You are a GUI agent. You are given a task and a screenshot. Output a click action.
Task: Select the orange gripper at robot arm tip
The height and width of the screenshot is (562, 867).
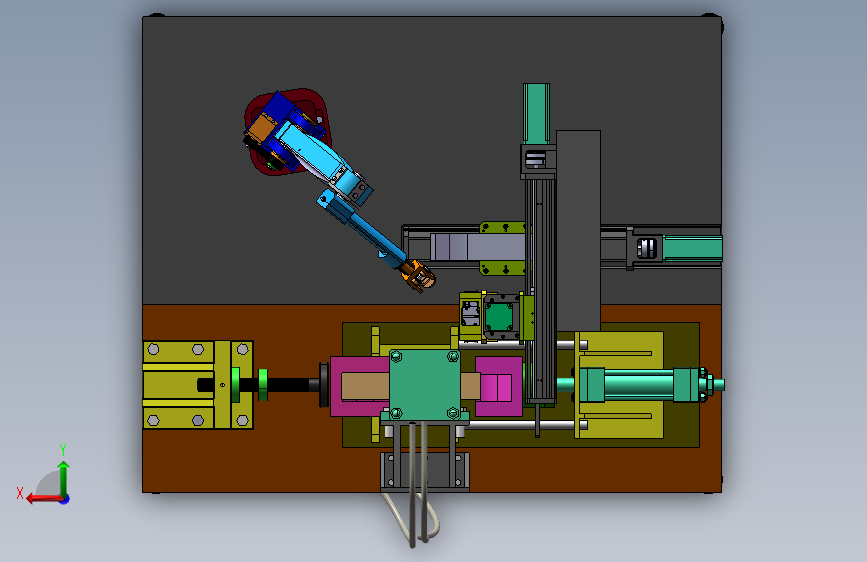click(418, 275)
